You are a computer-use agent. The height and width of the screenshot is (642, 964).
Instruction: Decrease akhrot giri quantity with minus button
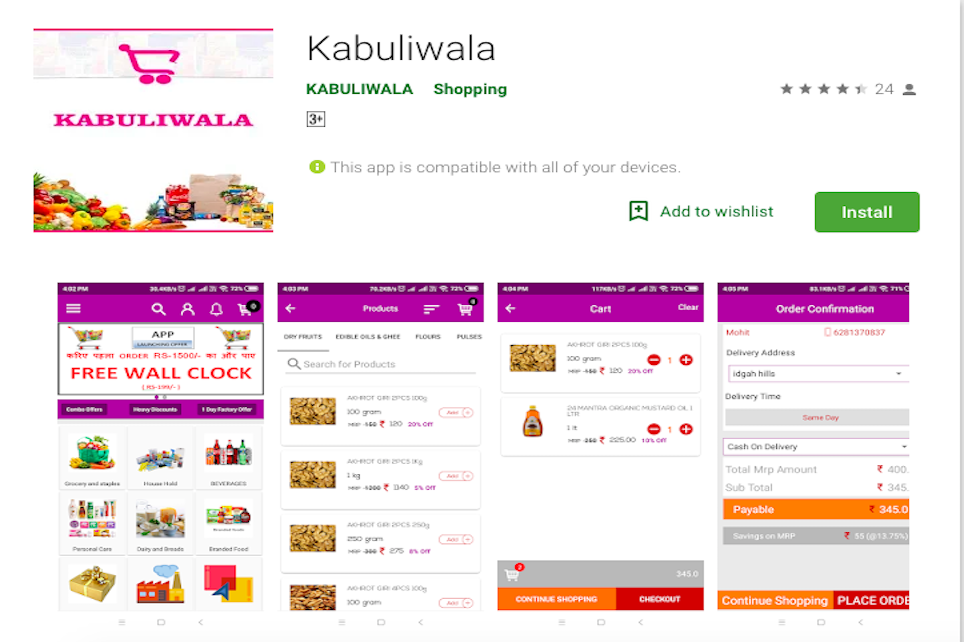coord(654,360)
